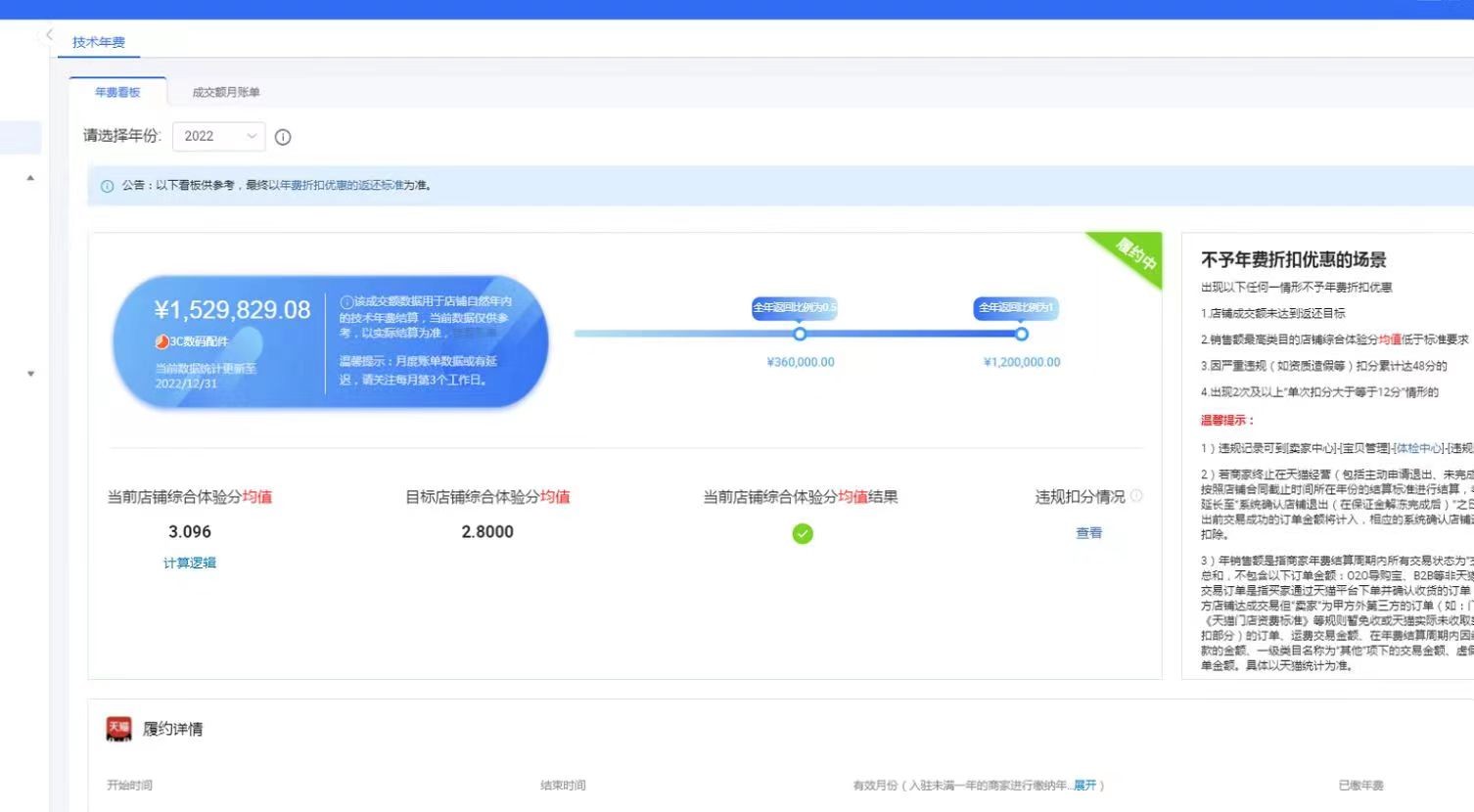
Task: Click the announcement info icon
Action: (x=108, y=186)
